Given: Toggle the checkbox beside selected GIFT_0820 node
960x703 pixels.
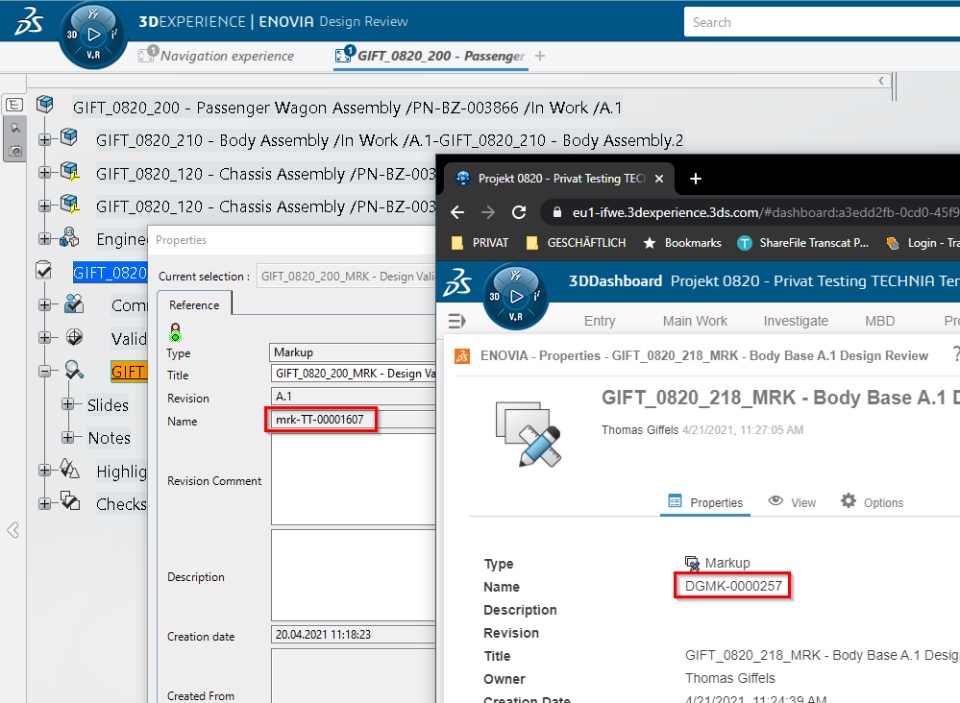Looking at the screenshot, I should click(43, 270).
